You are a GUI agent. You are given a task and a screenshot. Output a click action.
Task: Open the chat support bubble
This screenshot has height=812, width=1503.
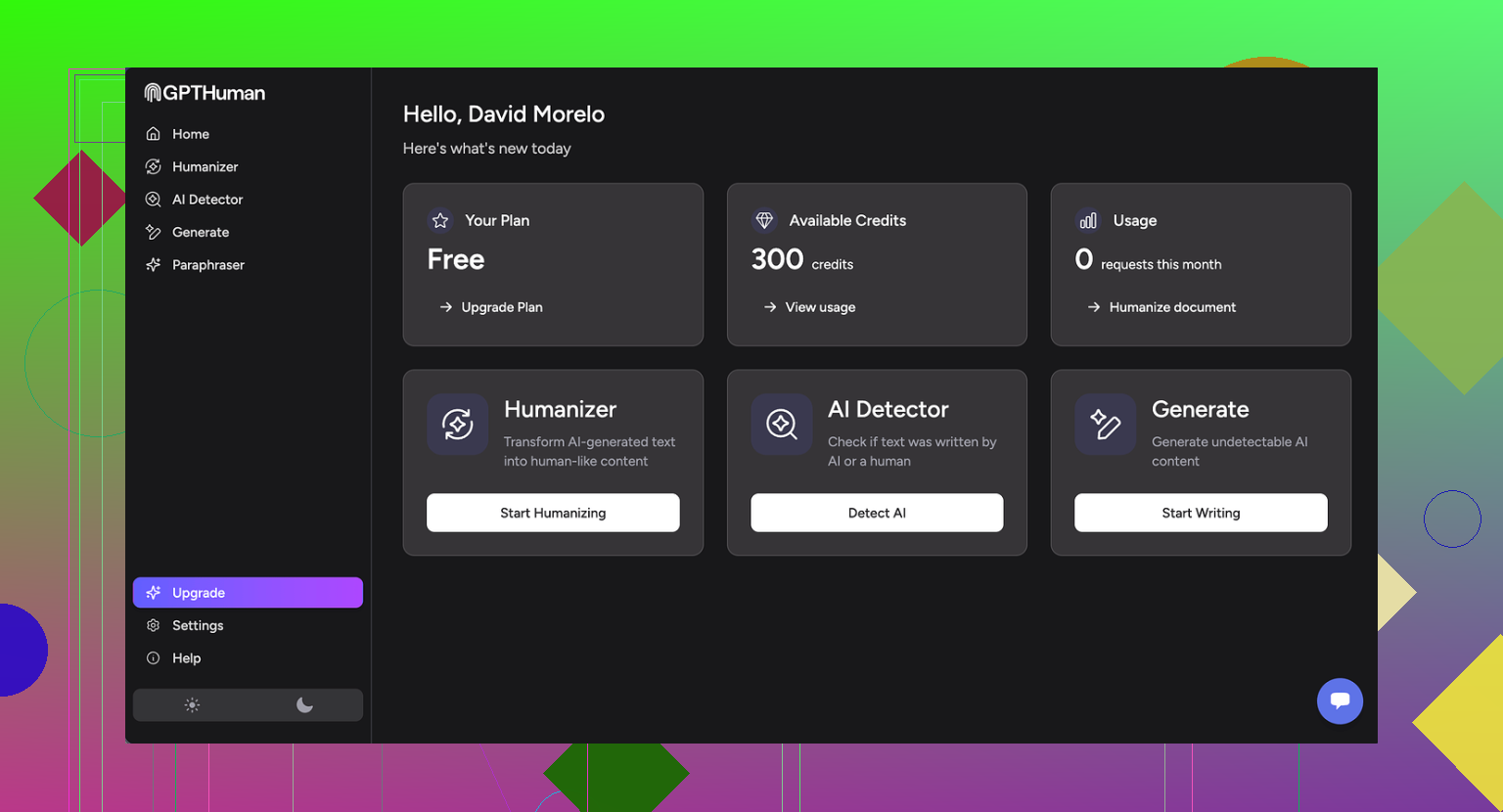pos(1340,700)
